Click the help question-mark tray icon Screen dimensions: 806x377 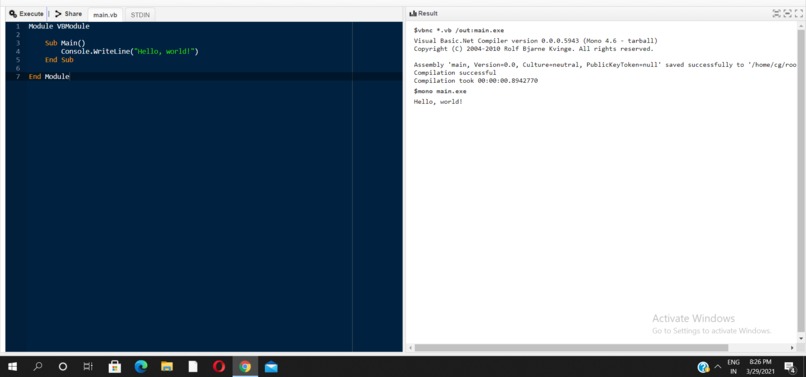(703, 367)
